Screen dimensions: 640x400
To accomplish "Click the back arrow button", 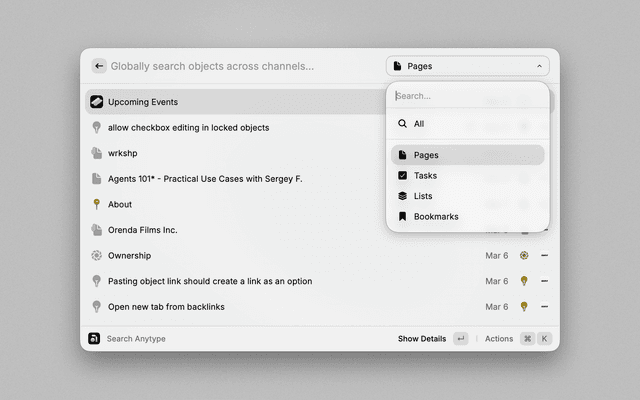I will [99, 66].
